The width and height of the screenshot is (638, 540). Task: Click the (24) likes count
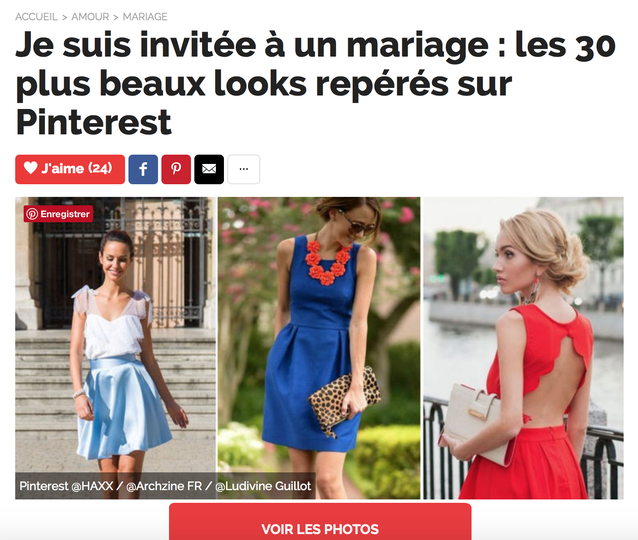100,168
